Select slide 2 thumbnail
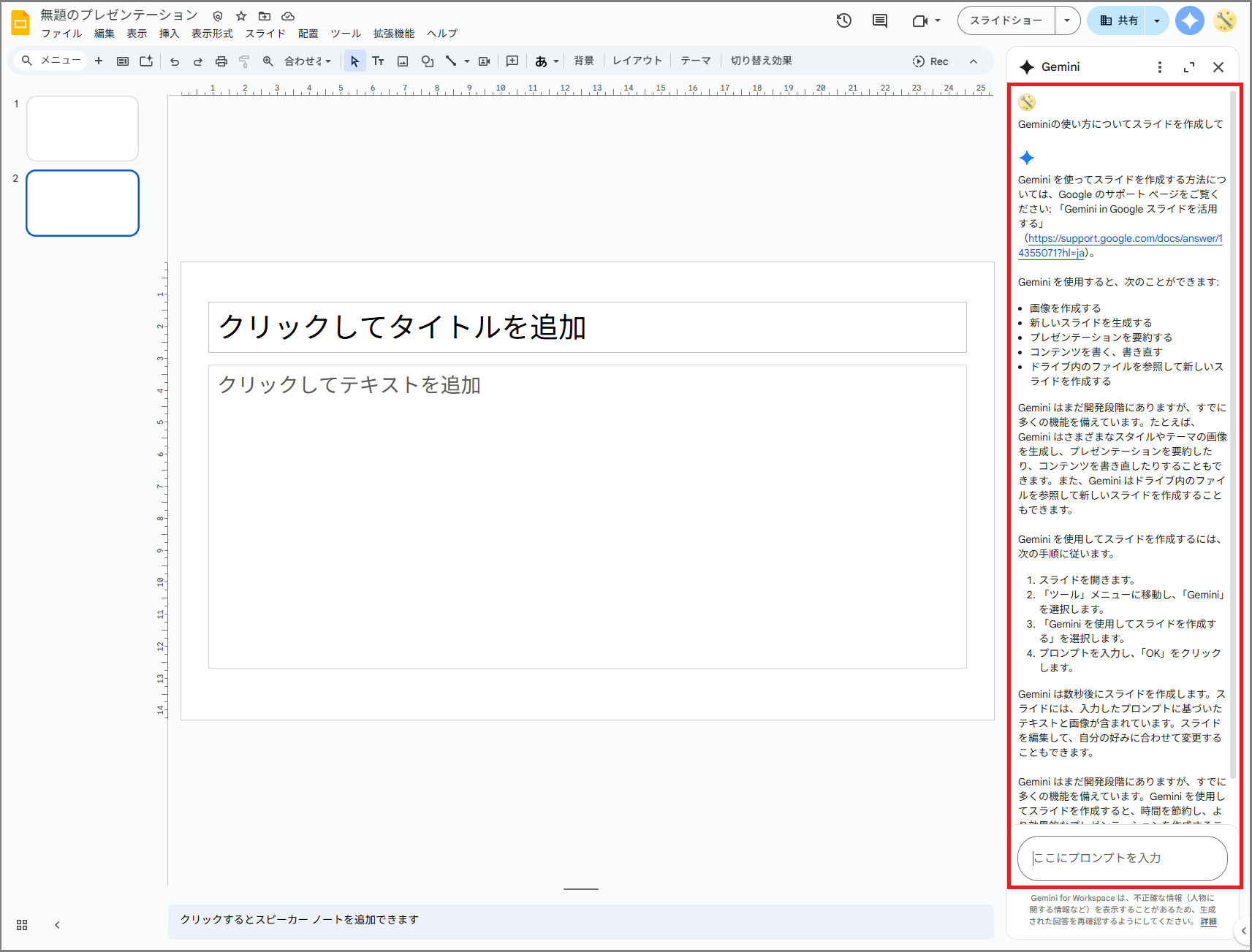This screenshot has width=1252, height=952. tap(83, 203)
